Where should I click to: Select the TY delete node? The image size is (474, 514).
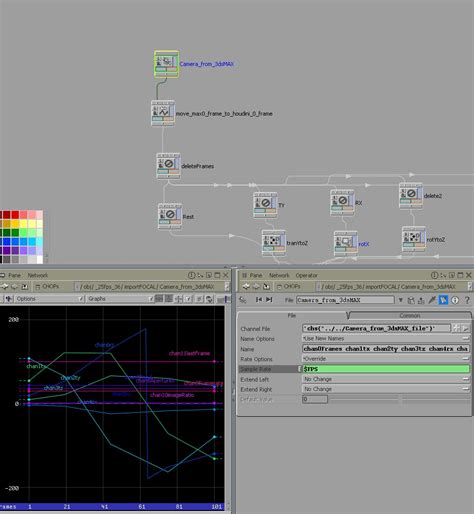[265, 205]
